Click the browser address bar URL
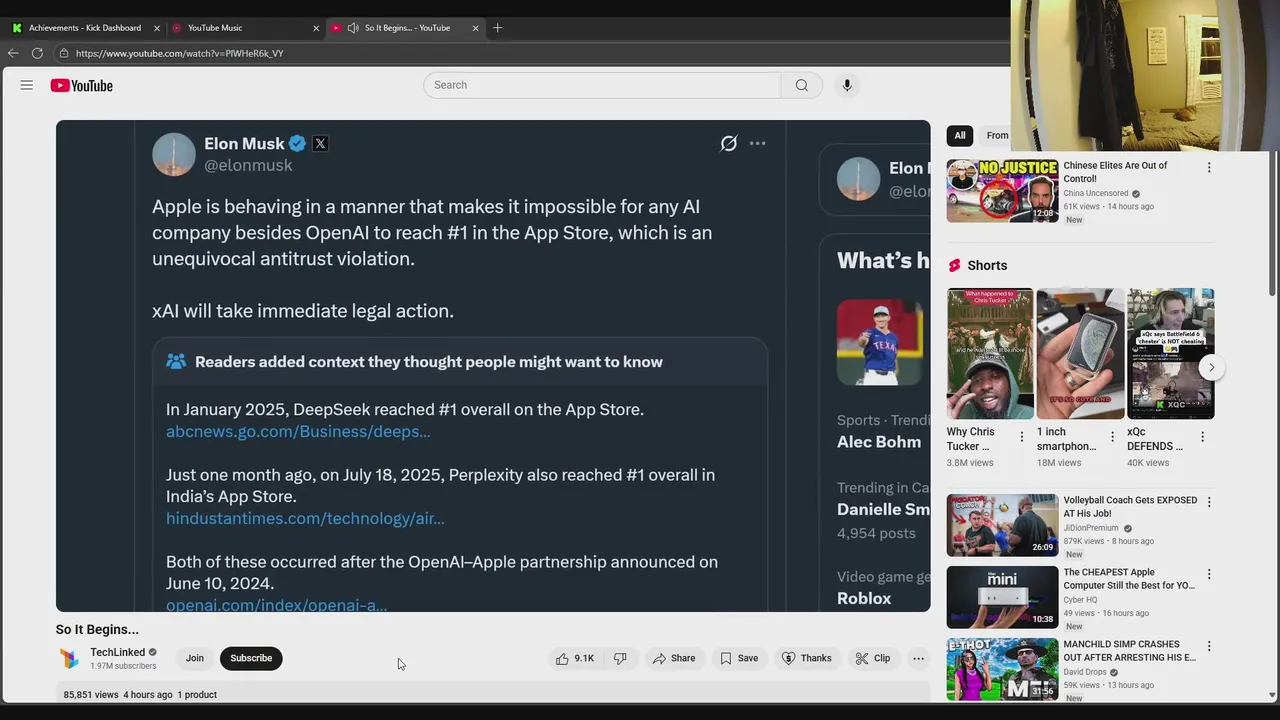 click(x=180, y=53)
